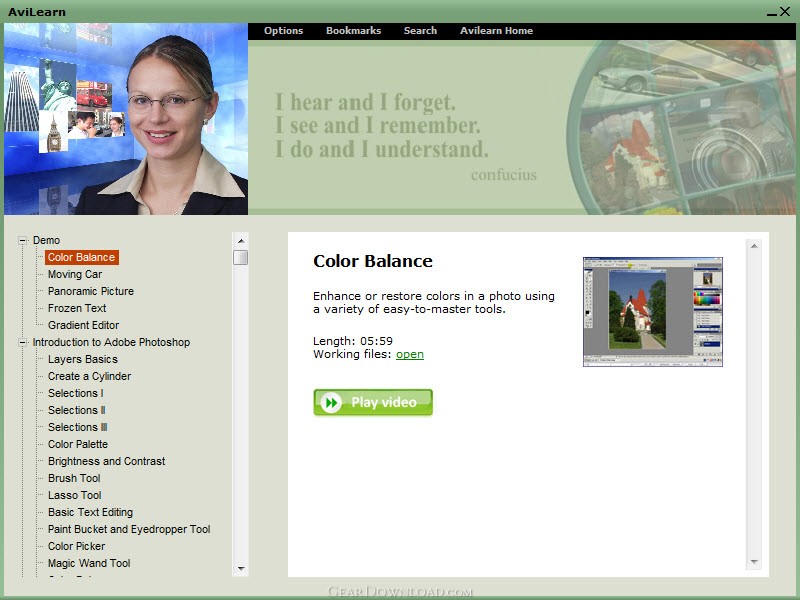Open the Selections II lesson
The image size is (800, 600).
coord(77,410)
